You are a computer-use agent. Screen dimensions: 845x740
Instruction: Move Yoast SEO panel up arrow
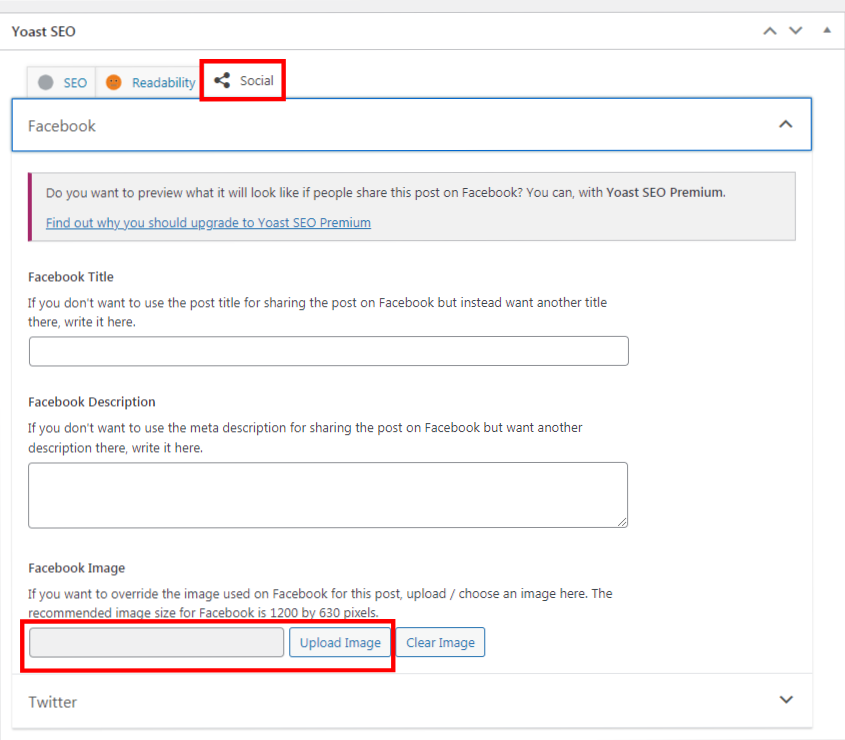(x=770, y=31)
